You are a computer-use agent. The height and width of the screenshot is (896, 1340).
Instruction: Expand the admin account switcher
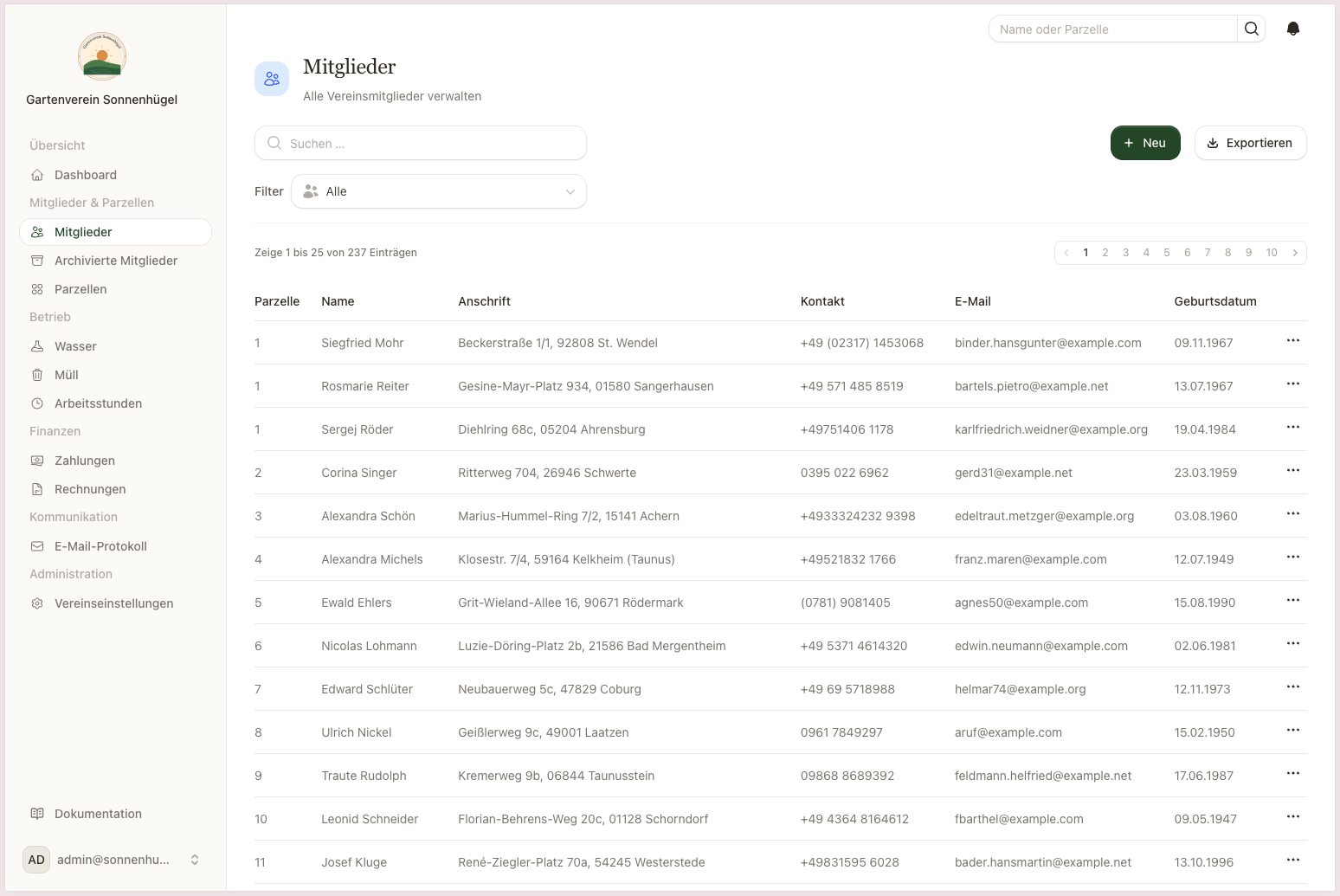pos(195,860)
